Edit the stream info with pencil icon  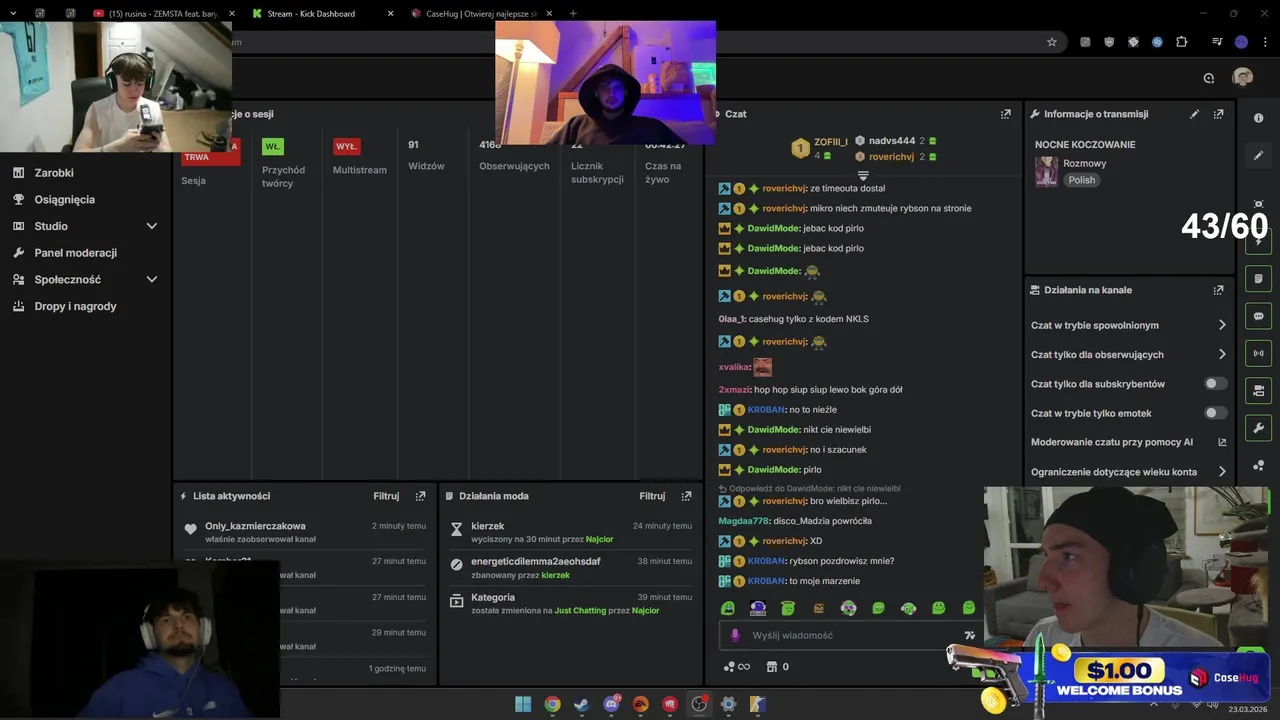coord(1194,114)
